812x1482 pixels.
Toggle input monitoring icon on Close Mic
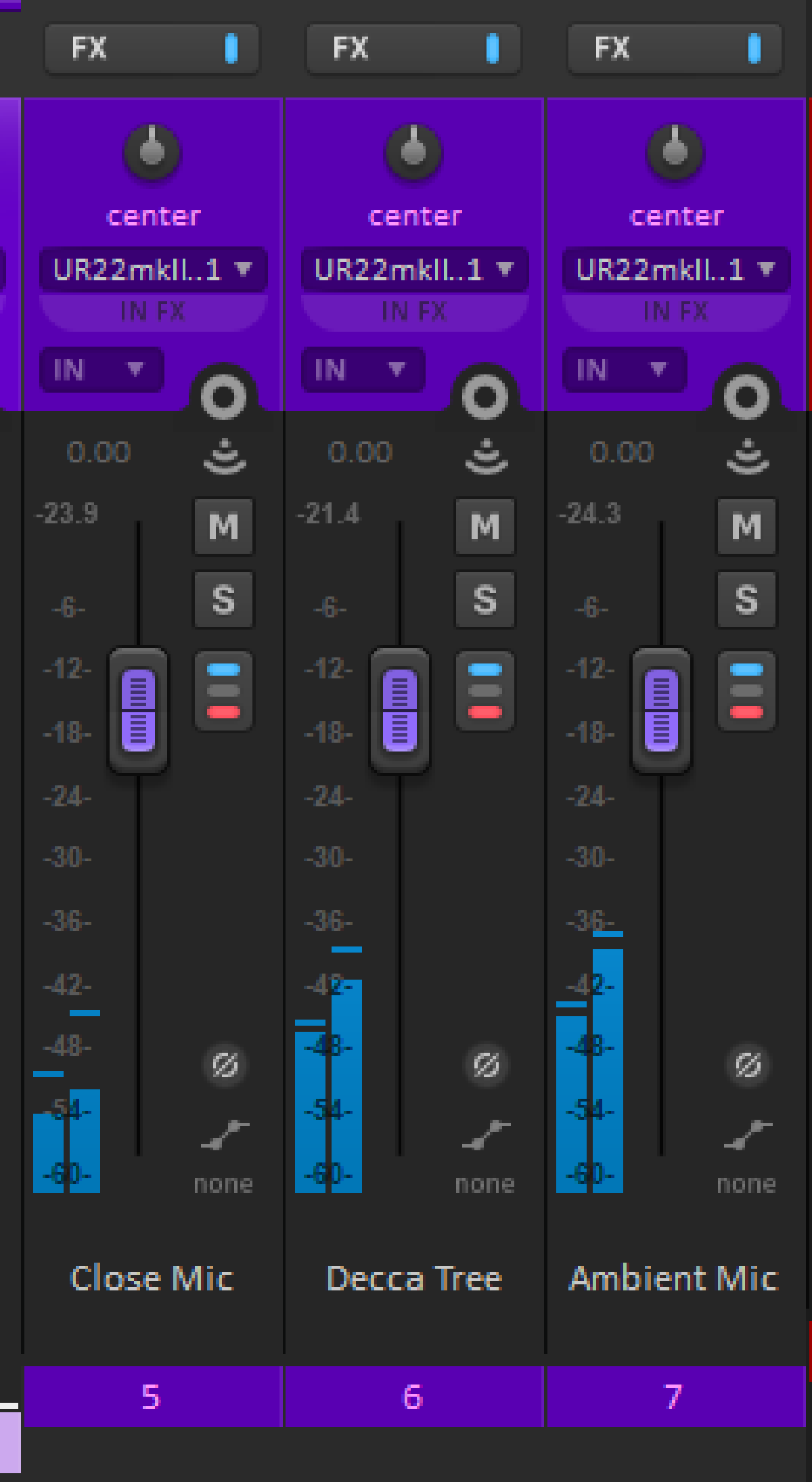(x=225, y=456)
